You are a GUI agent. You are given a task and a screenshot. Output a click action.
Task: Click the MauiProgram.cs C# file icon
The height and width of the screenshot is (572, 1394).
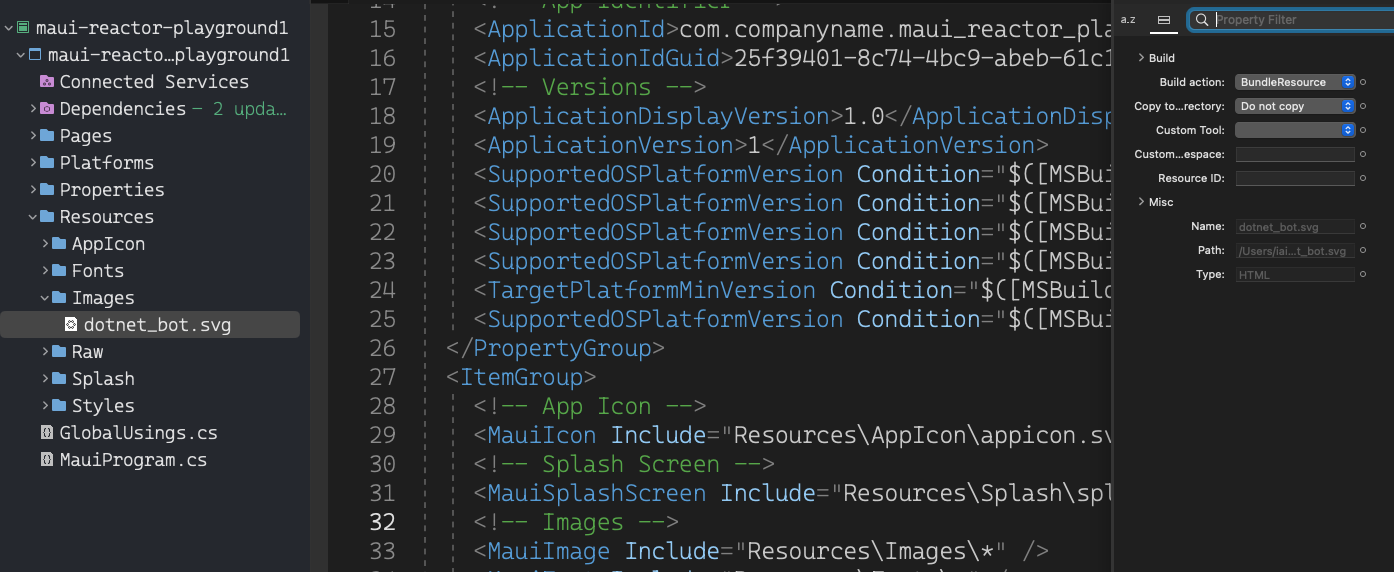[47, 460]
